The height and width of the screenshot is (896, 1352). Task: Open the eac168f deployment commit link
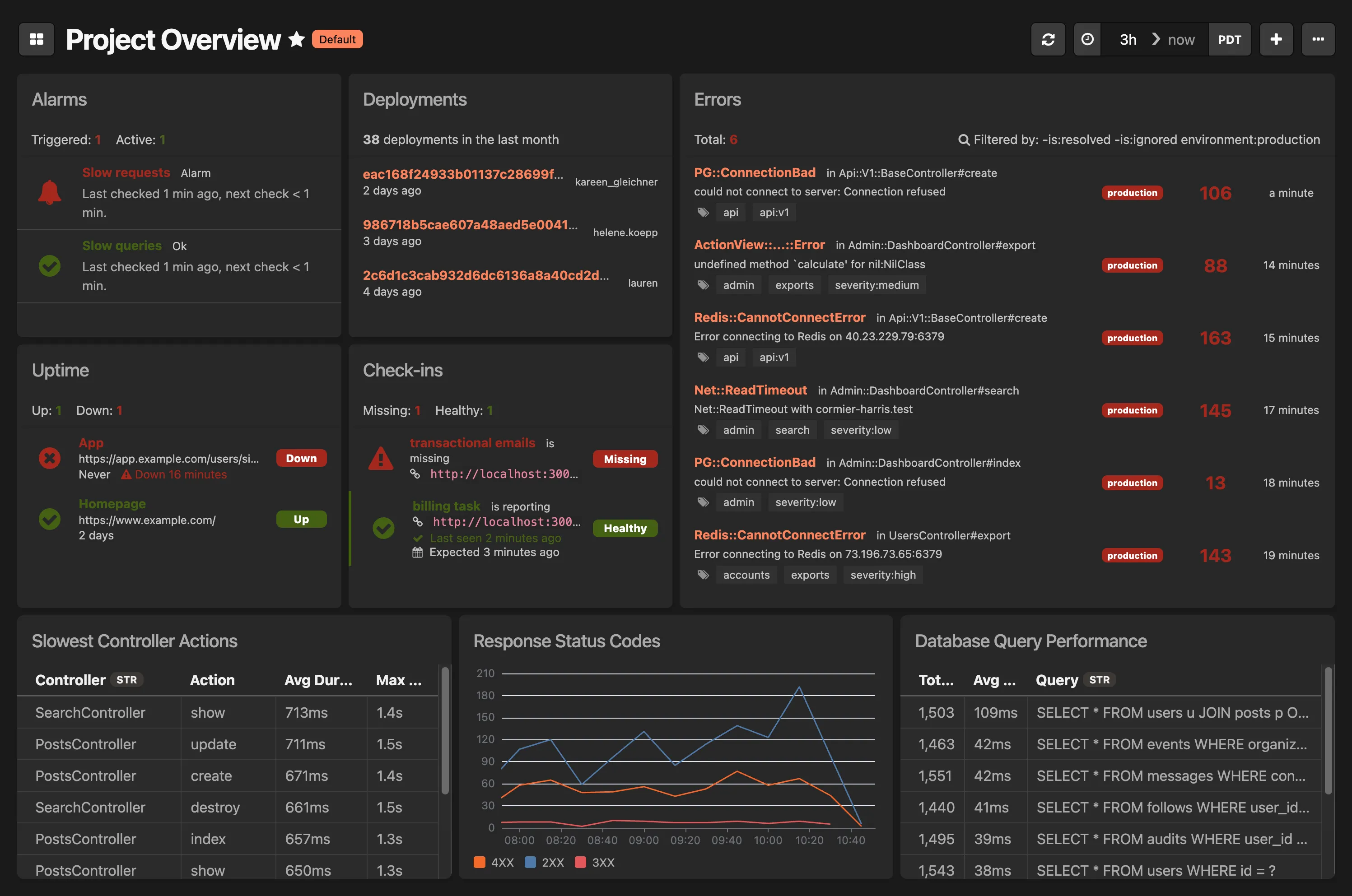(462, 174)
